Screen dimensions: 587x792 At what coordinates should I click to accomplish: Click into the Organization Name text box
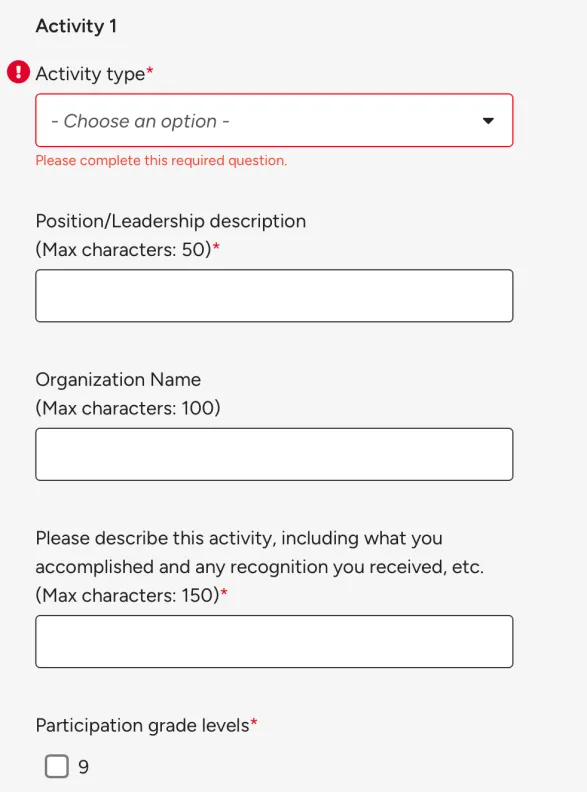(274, 454)
